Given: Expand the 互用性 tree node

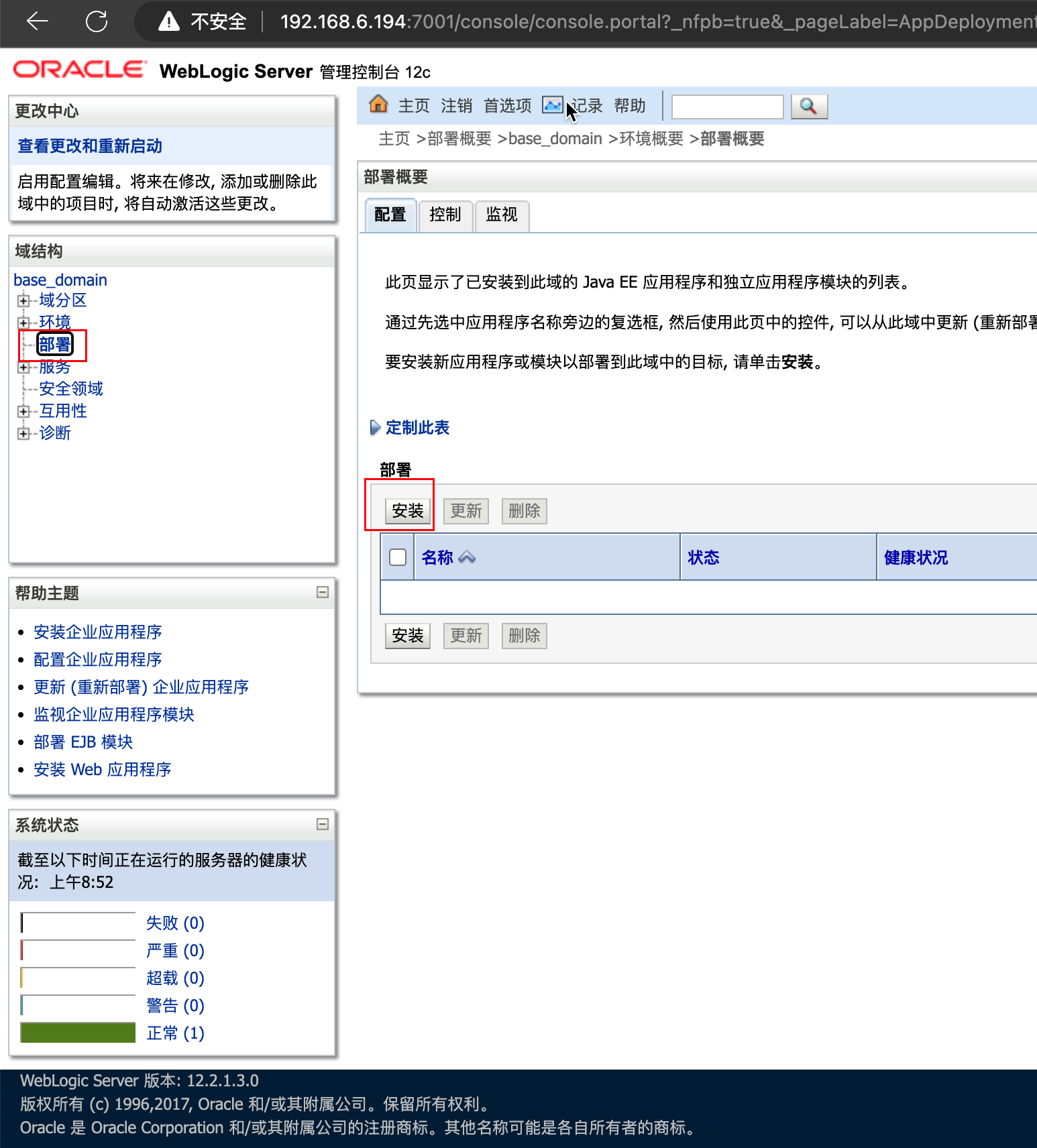Looking at the screenshot, I should [x=23, y=411].
